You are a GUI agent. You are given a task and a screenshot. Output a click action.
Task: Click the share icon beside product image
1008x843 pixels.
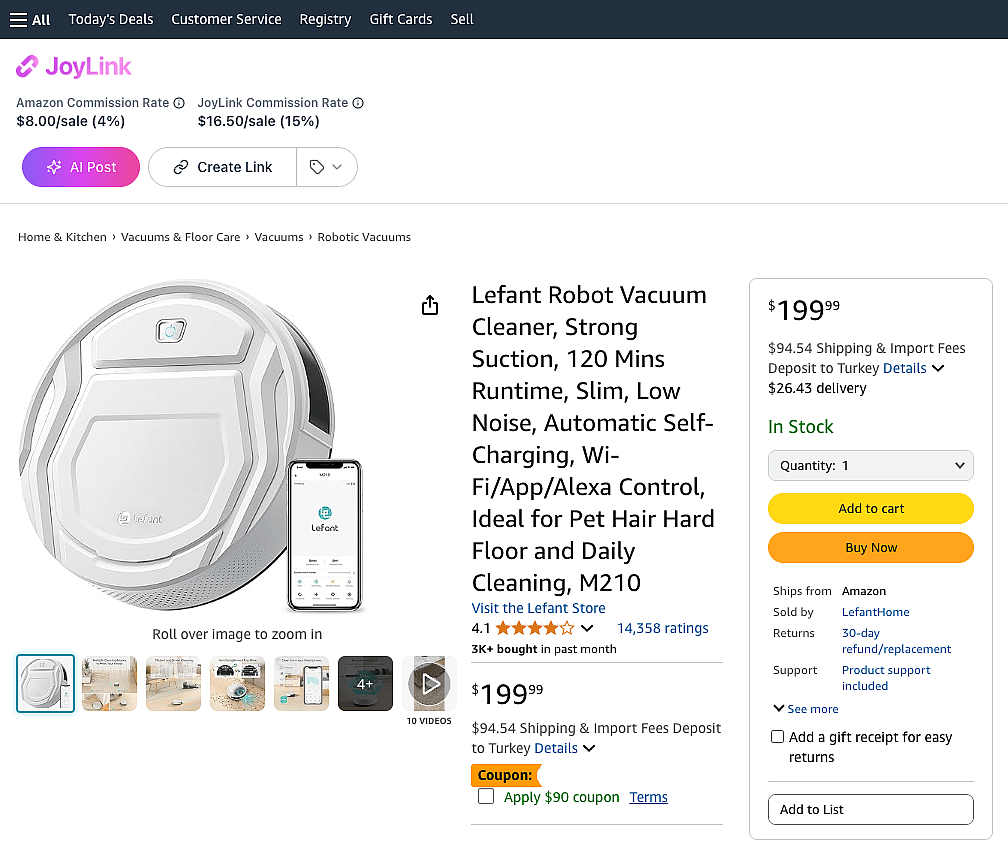[x=430, y=305]
